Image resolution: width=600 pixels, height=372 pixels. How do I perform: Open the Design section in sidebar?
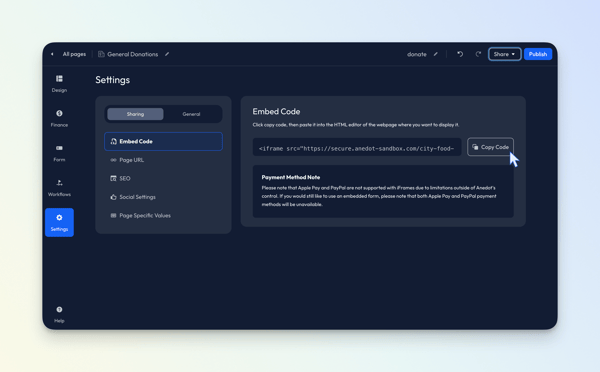tap(59, 84)
